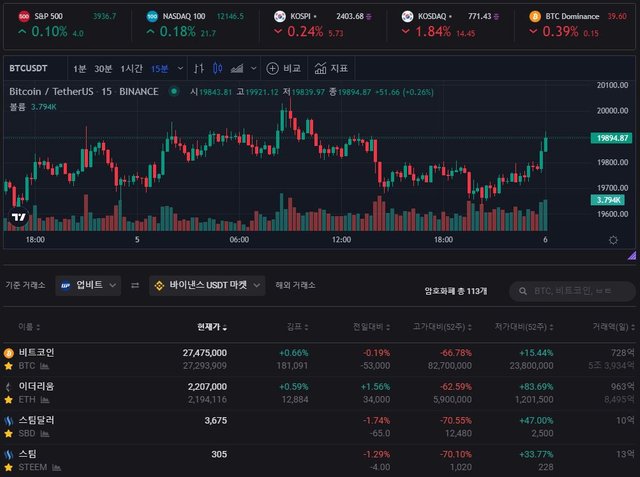The image size is (640, 477).
Task: Expand the 바이낸스 USDT 마켓 dropdown
Action: point(207,285)
